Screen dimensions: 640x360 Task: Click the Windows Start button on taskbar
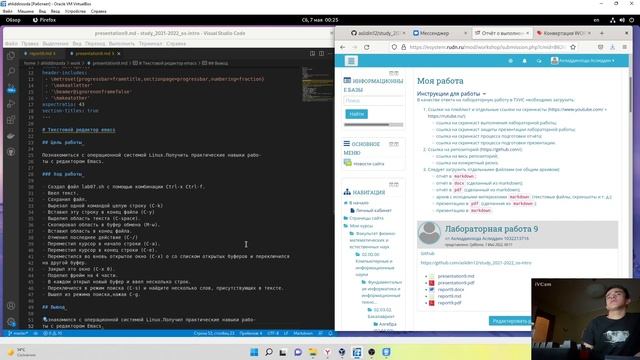[x=254, y=352]
